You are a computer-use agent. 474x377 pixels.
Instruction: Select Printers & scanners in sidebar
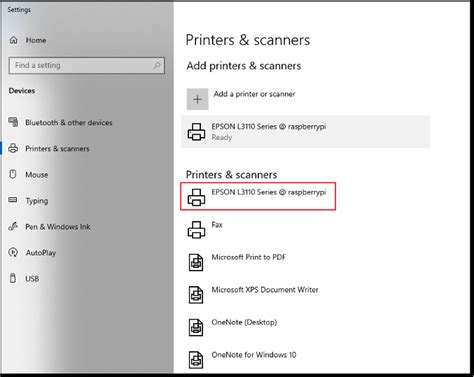point(57,149)
